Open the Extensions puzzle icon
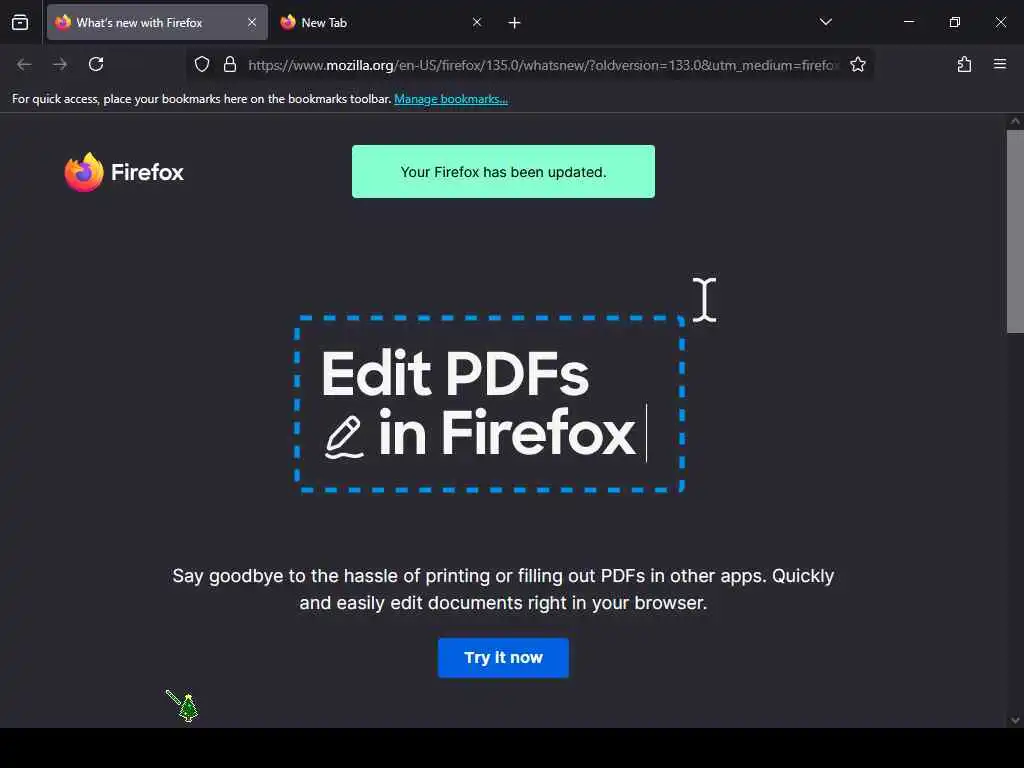Screen dimensions: 1024x768 coord(964,64)
